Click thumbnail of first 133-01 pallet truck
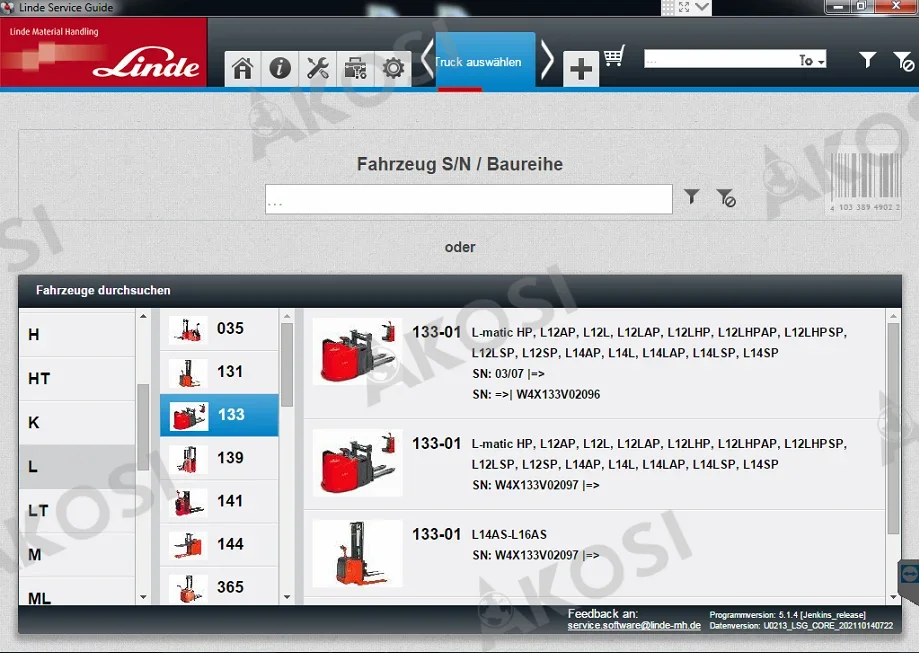This screenshot has height=653, width=919. click(x=358, y=352)
